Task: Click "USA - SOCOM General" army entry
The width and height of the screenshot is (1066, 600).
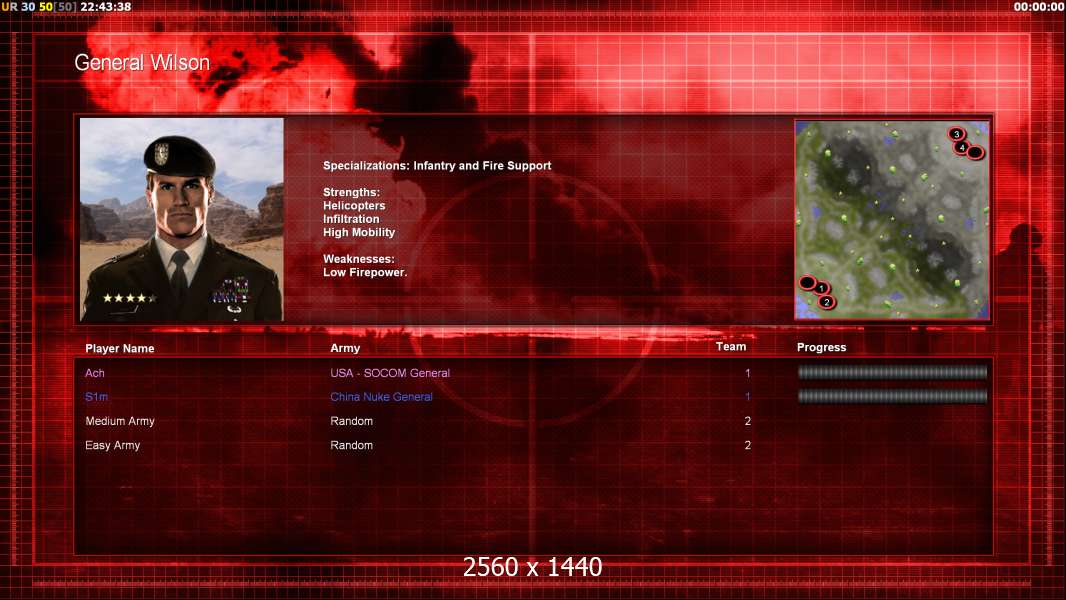Action: coord(390,373)
